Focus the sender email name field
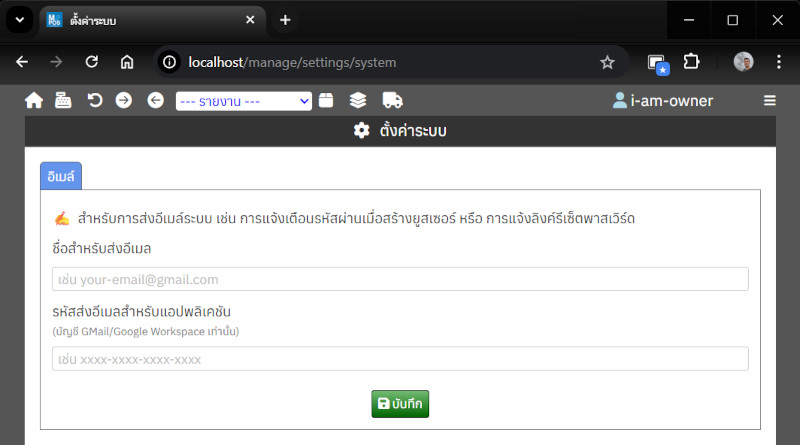Viewport: 800px width, 445px height. click(x=400, y=279)
